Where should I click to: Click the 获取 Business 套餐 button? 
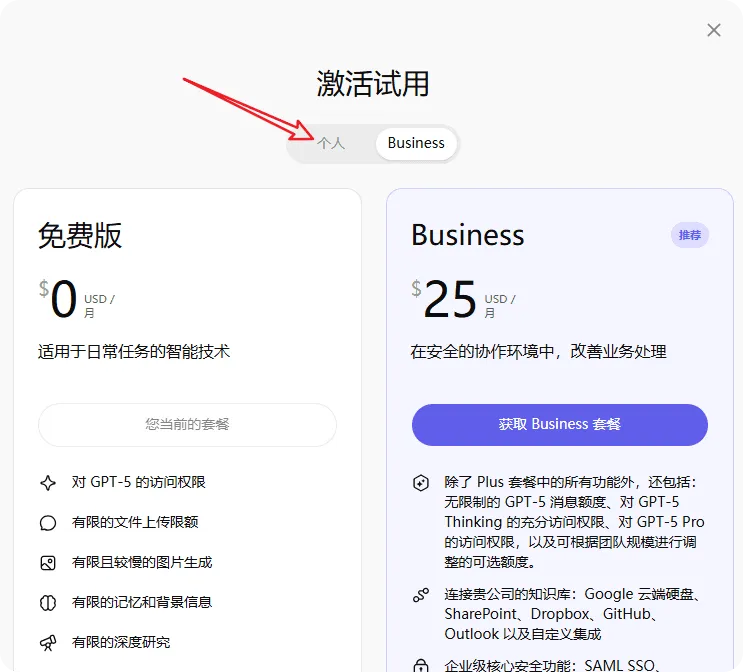click(560, 425)
